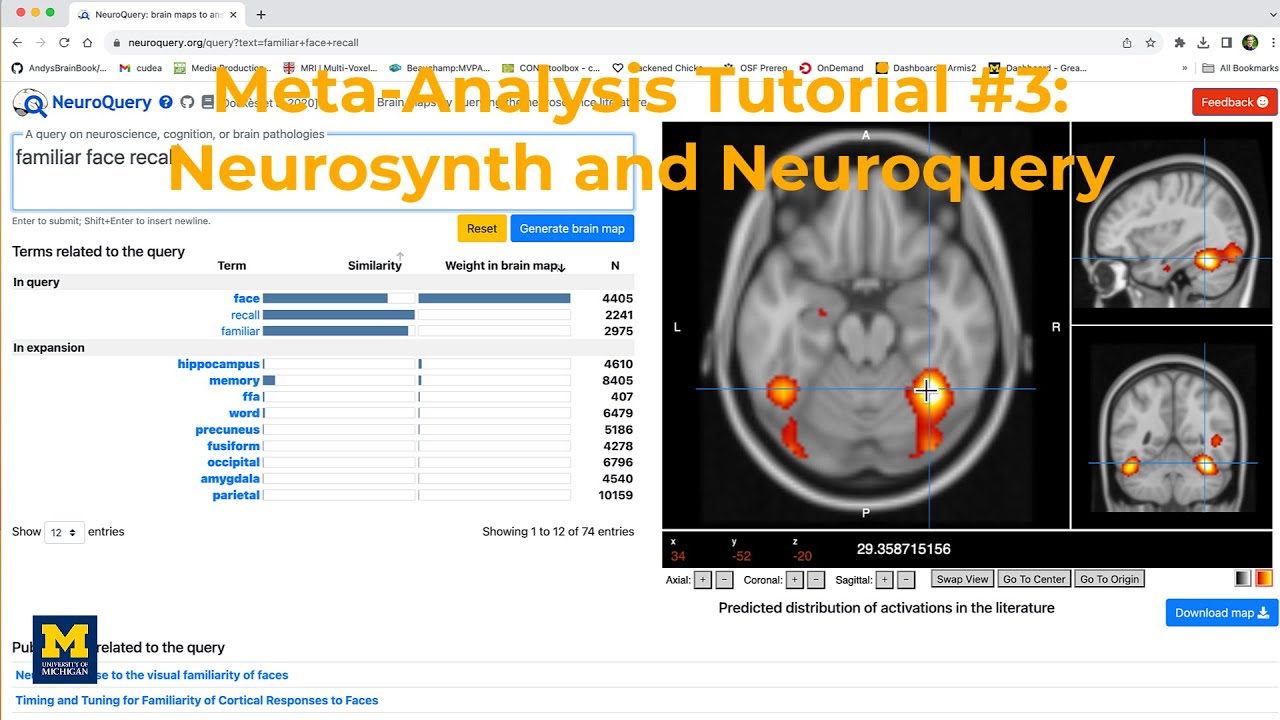Viewport: 1280px width, 720px height.
Task: Open a new browser tab
Action: click(261, 14)
